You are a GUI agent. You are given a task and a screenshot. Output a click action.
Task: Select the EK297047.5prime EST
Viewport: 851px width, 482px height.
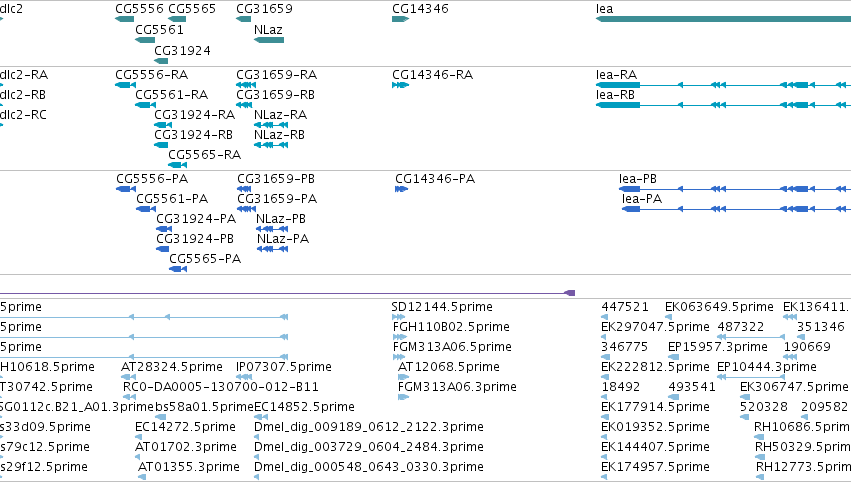click(x=605, y=337)
